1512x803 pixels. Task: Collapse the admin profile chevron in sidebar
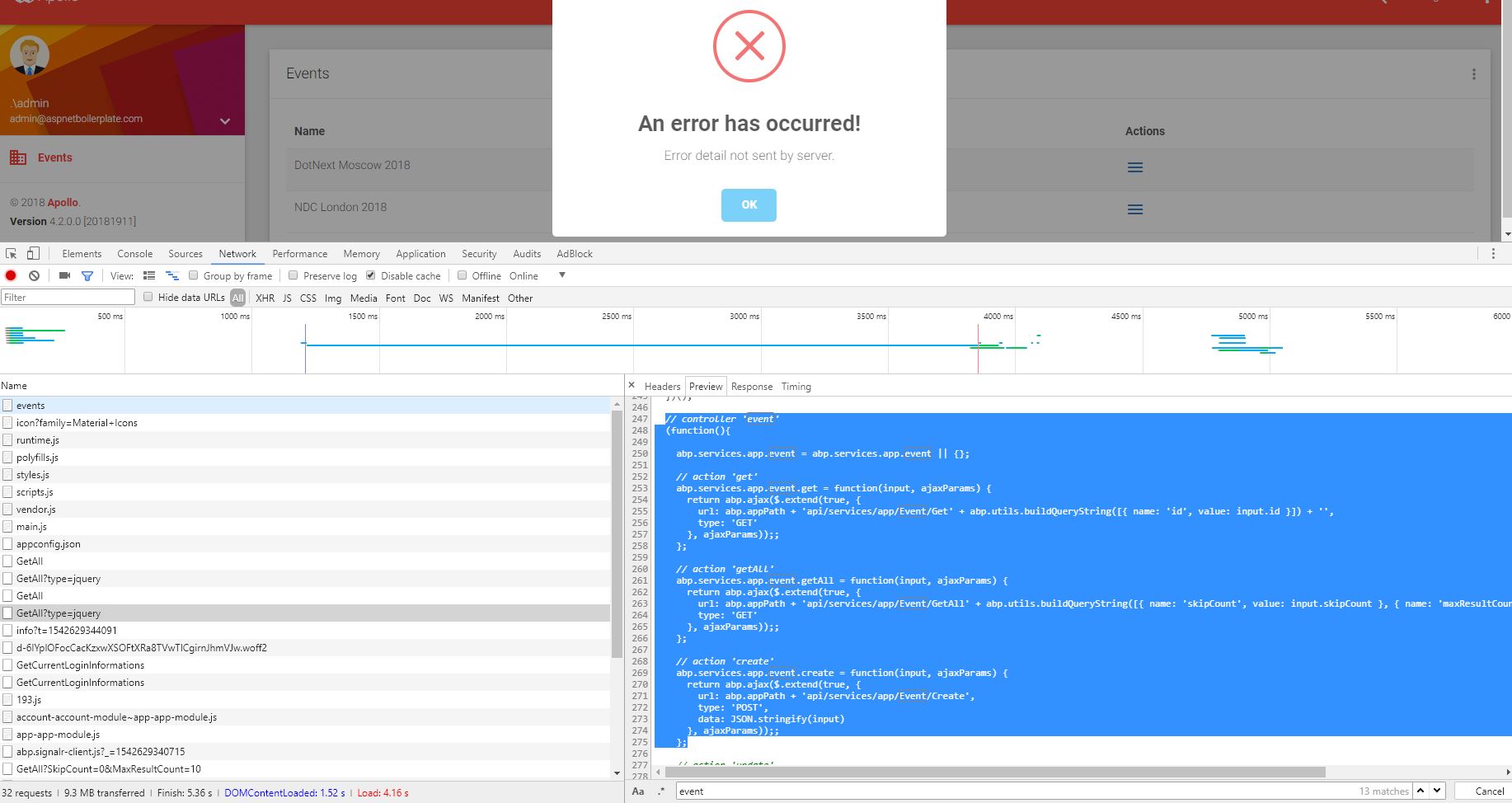tap(224, 121)
